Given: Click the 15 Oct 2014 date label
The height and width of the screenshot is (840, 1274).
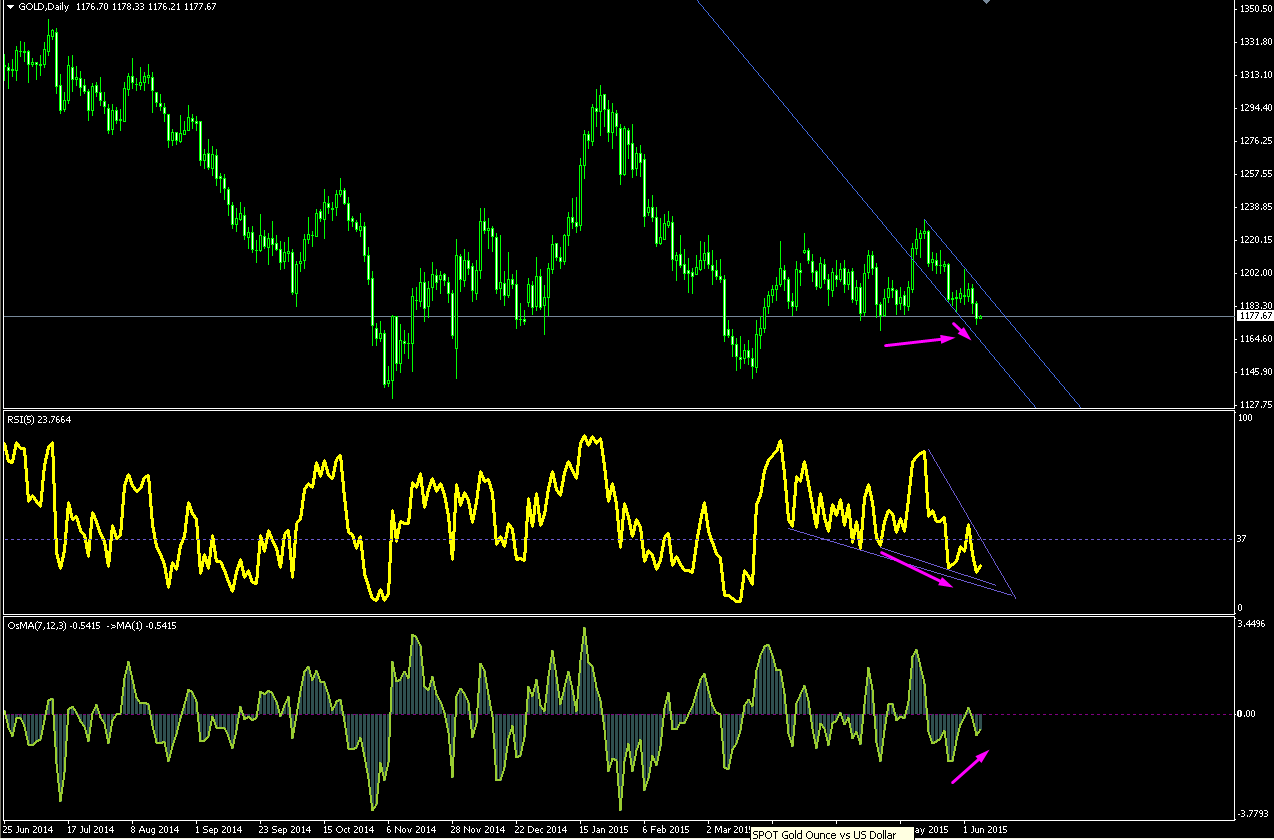Looking at the screenshot, I should point(348,830).
